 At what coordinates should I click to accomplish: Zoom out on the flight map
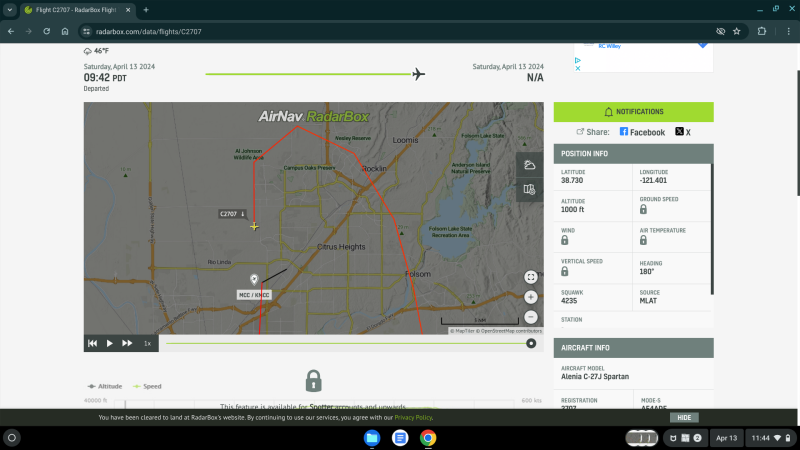point(531,317)
